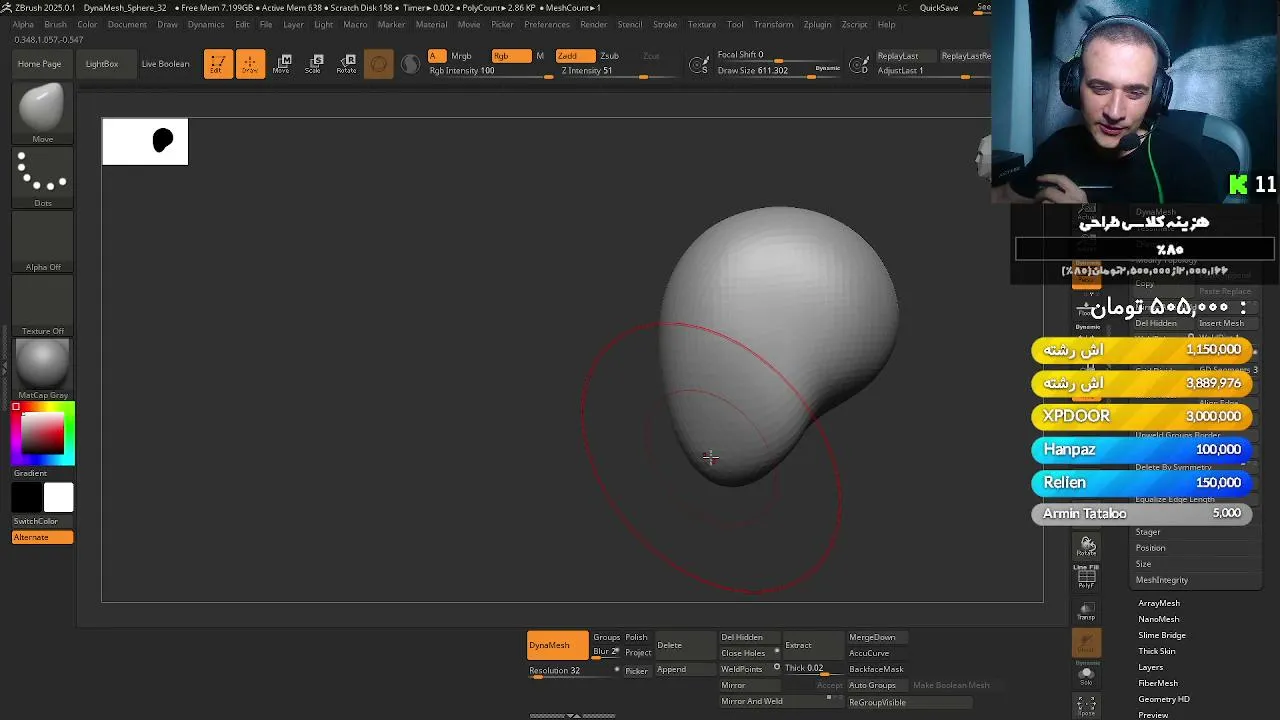This screenshot has width=1280, height=720.
Task: Toggle the Gizmo 3D orange icon
Action: pyautogui.click(x=378, y=64)
